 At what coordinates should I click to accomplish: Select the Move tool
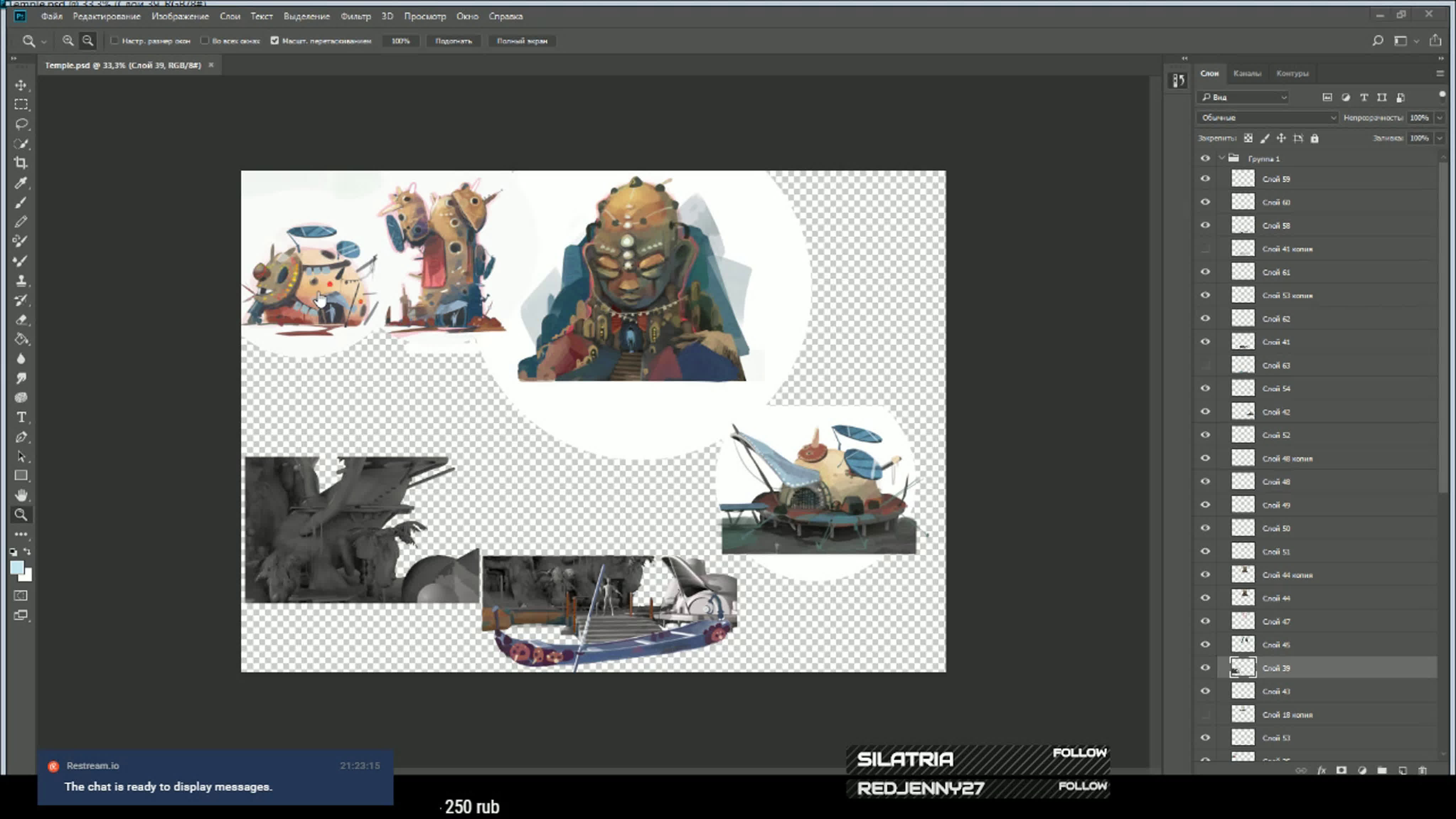pos(21,85)
